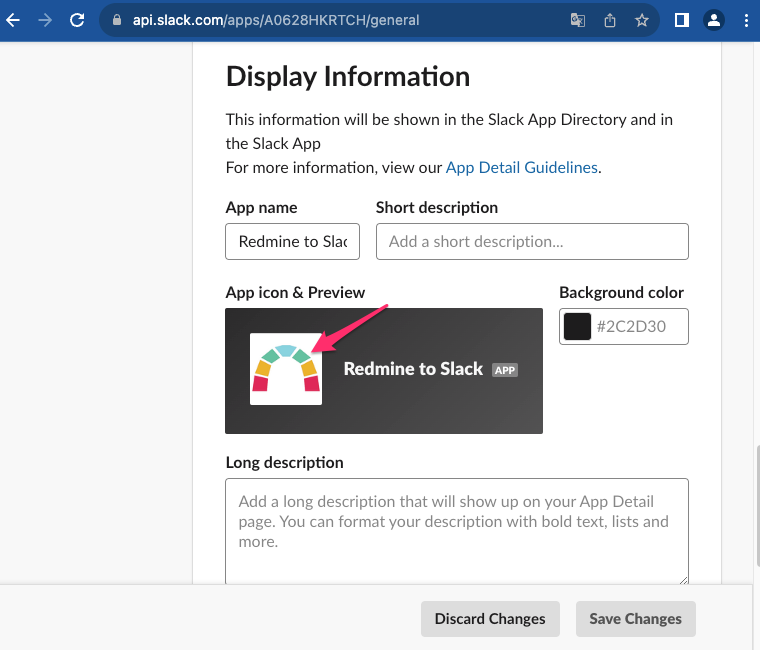Viewport: 760px width, 650px height.
Task: Click the page vertical scrollbar
Action: point(757,507)
